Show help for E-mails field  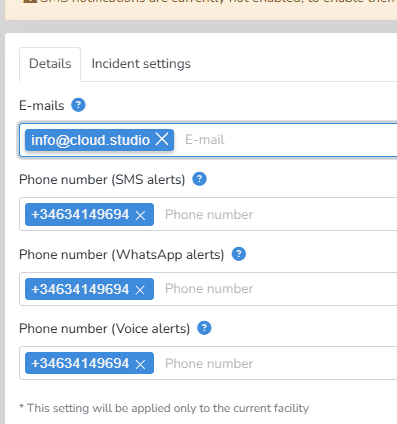(78, 105)
